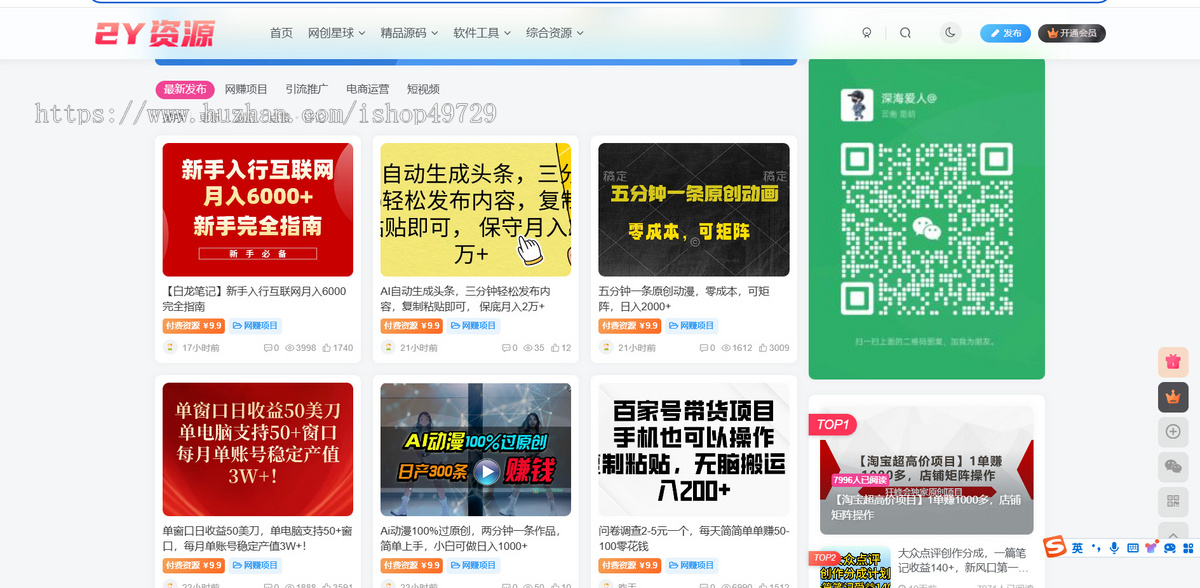This screenshot has height=588, width=1200.
Task: Click the QR code floating icon
Action: pos(1173,500)
